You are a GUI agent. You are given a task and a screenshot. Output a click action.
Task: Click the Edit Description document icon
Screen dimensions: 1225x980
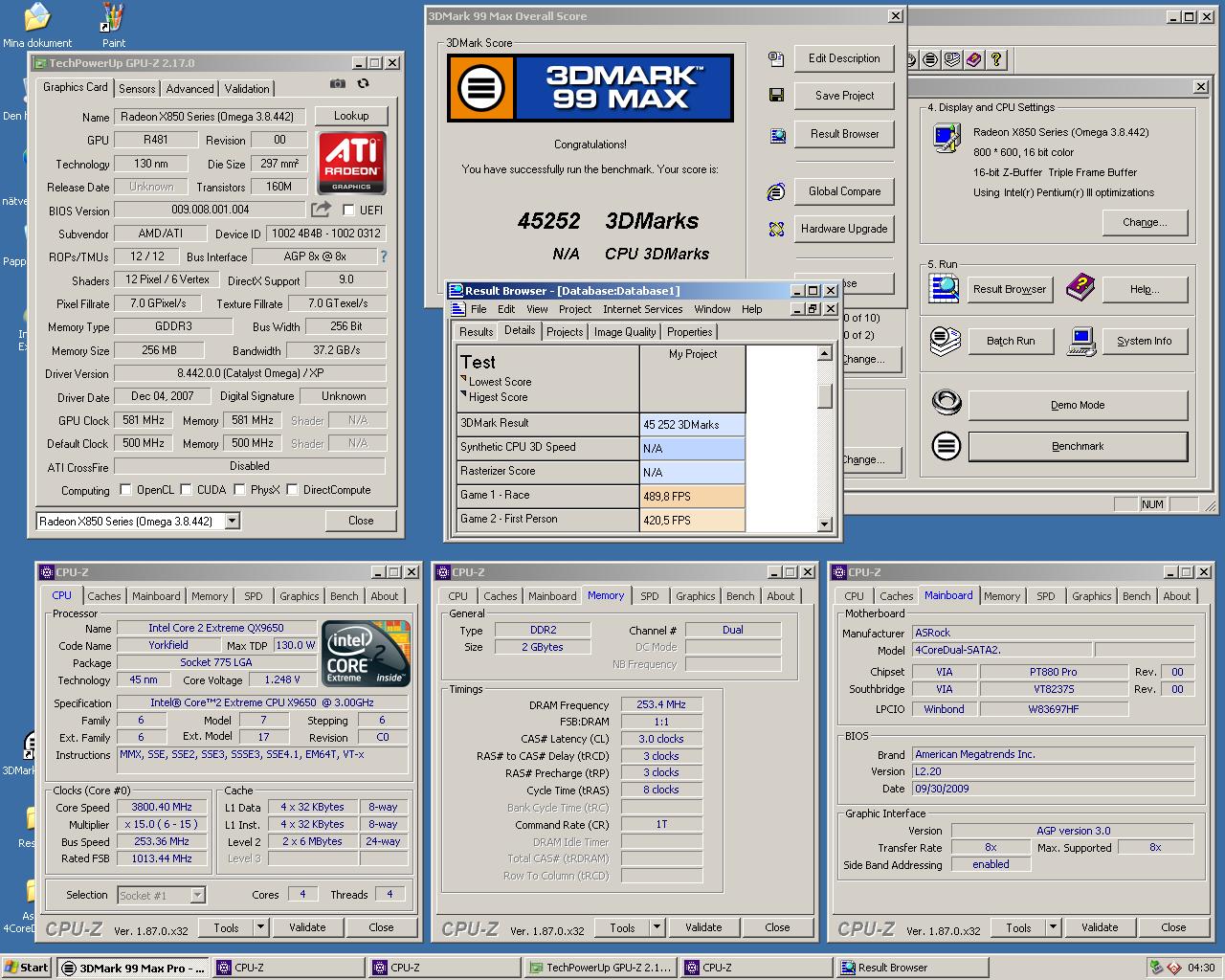click(x=776, y=59)
